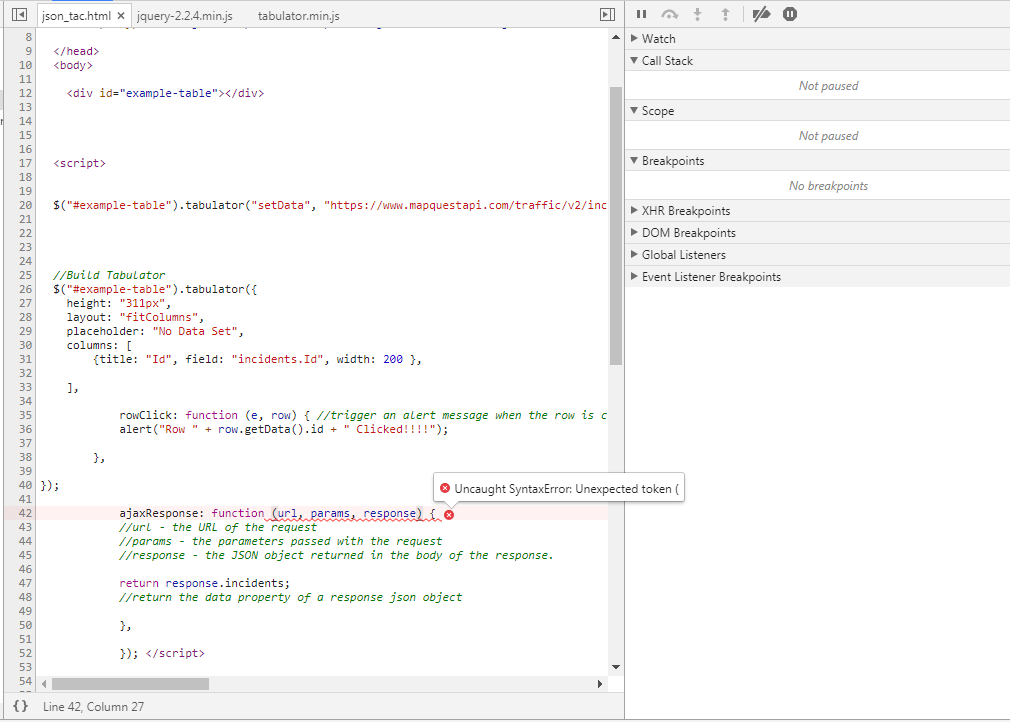1010x722 pixels.
Task: Click 'return response.incidents;' code line
Action: coord(205,583)
